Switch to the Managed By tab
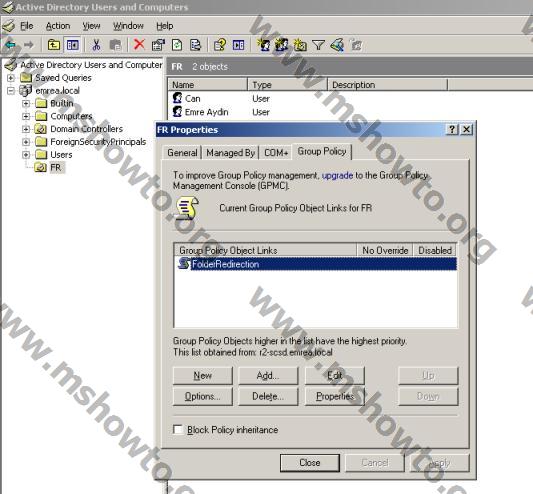 (230, 153)
